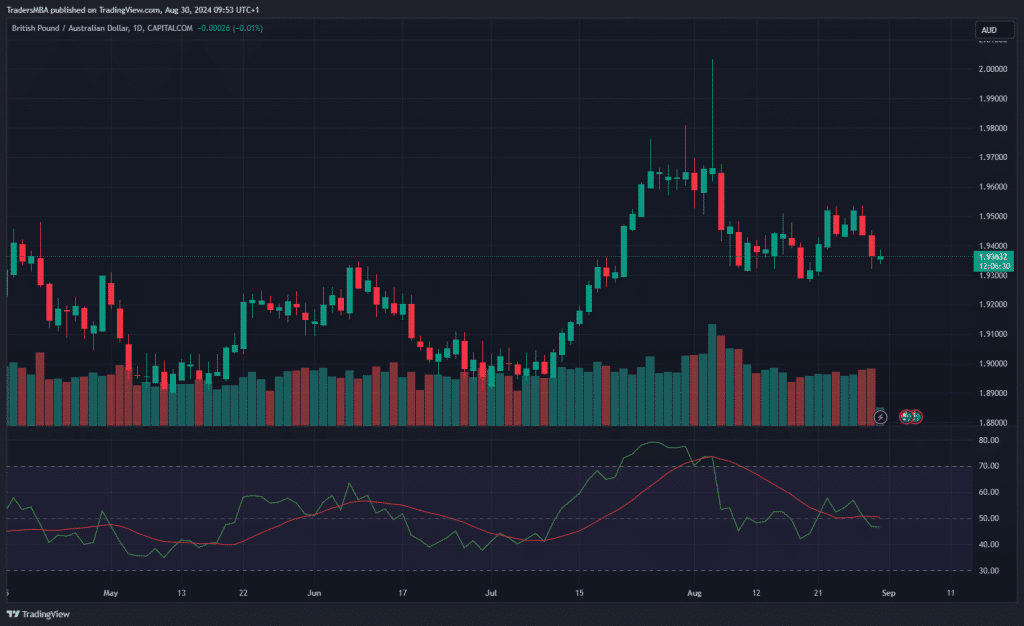The image size is (1024, 626).
Task: Click the May label on the time axis
Action: (111, 592)
